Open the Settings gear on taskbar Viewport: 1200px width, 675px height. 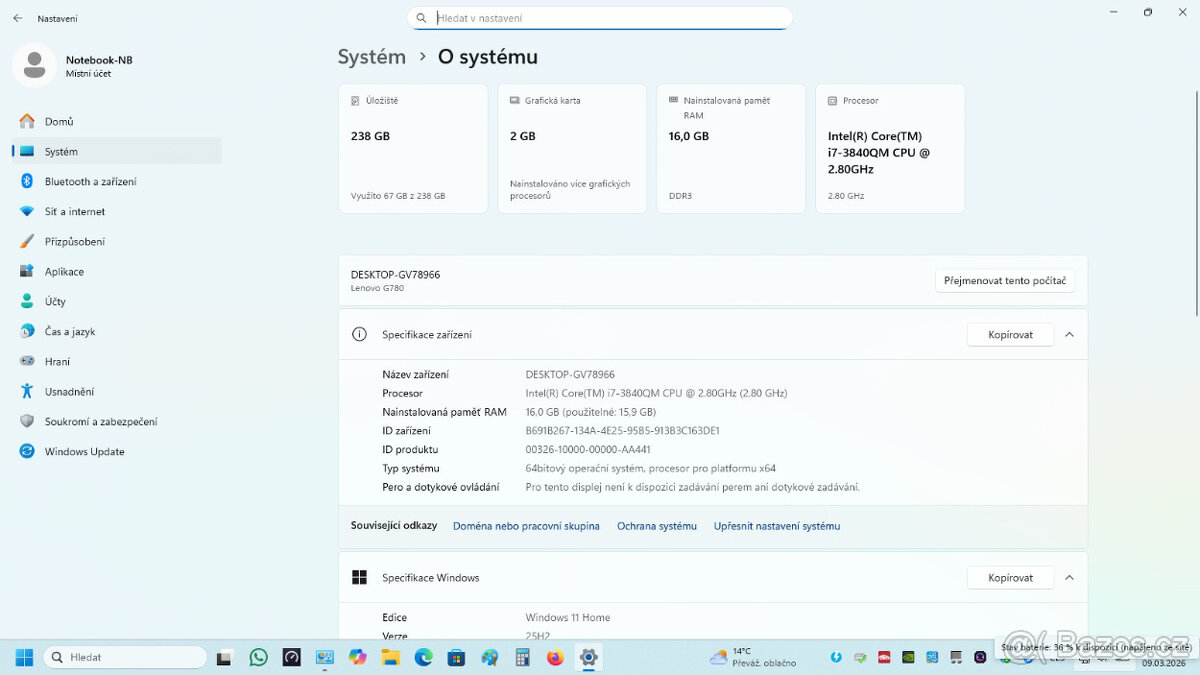coord(588,657)
